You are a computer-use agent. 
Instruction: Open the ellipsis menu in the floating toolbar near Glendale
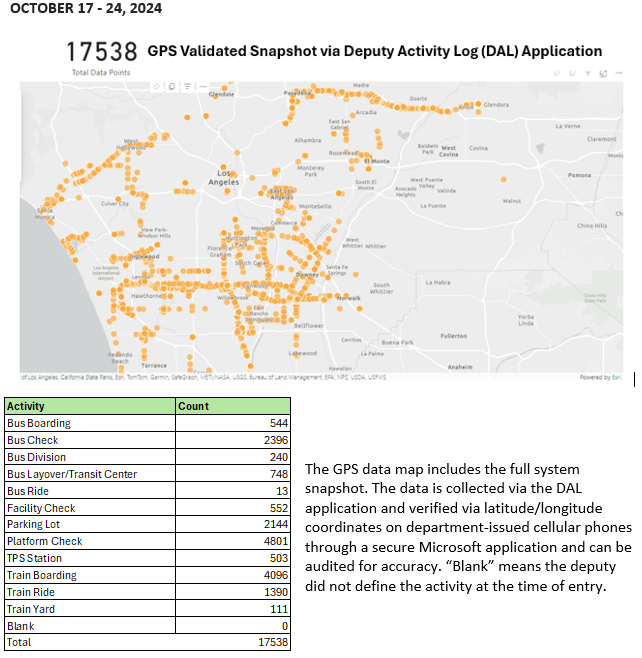(203, 87)
